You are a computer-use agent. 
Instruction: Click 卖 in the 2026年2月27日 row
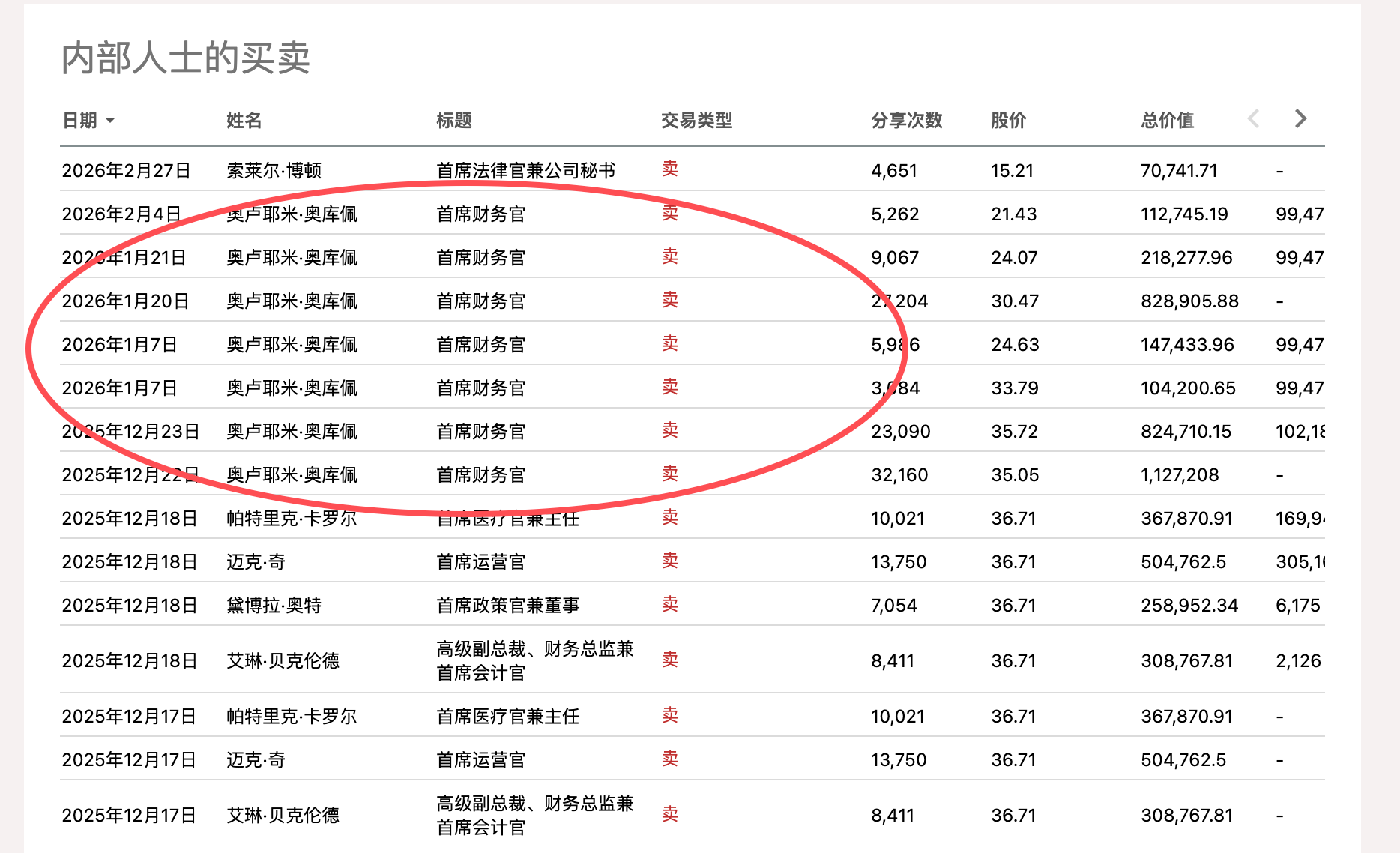point(669,169)
